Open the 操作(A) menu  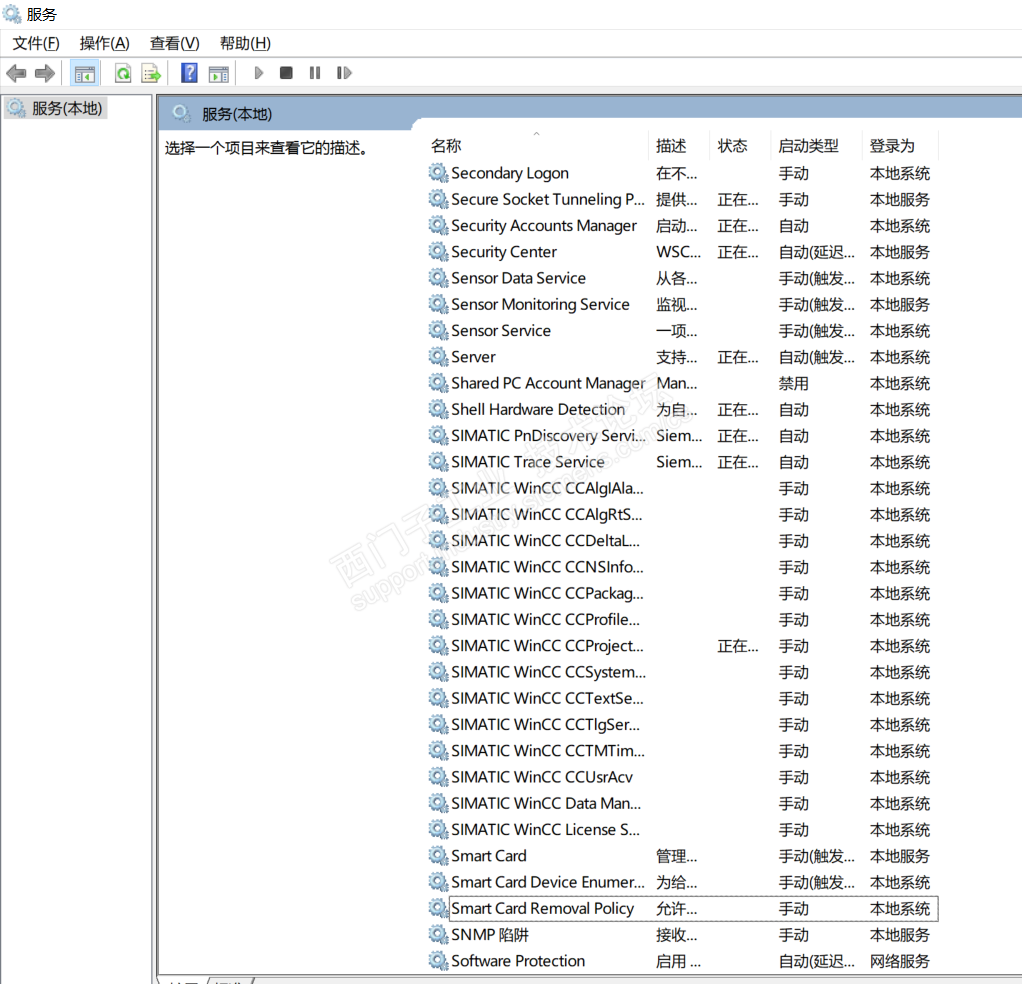click(x=104, y=43)
